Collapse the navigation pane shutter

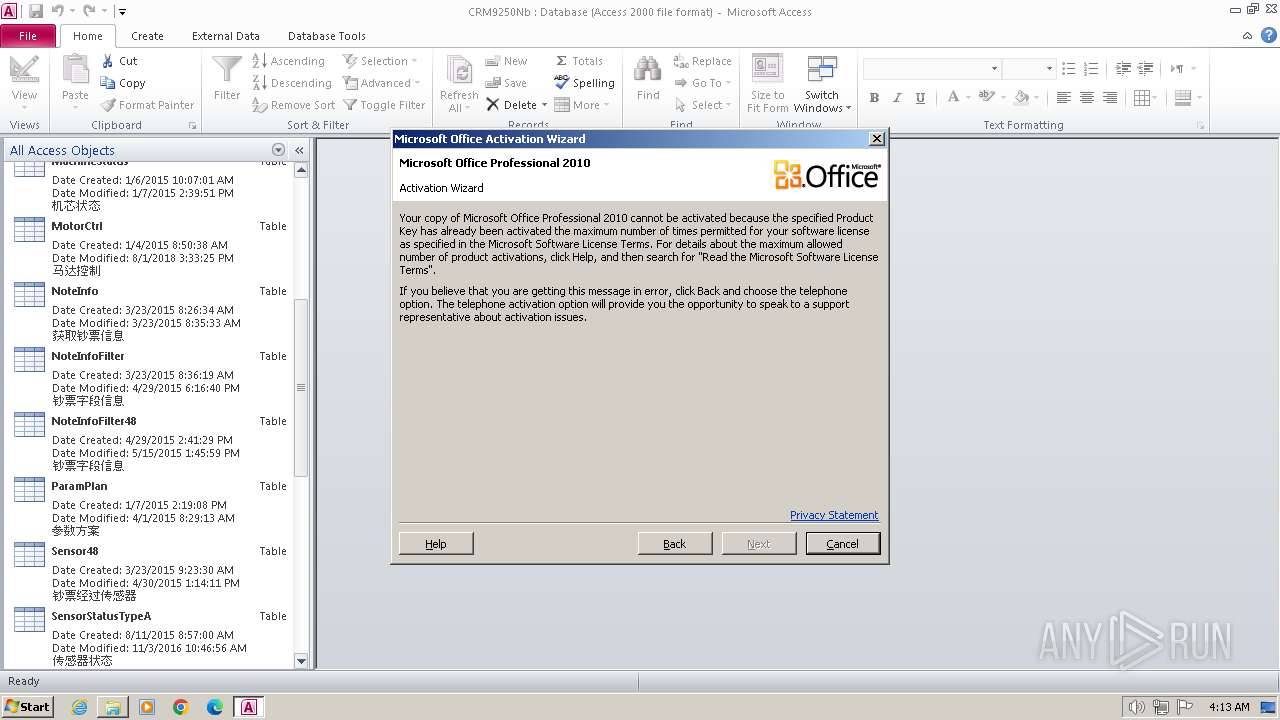pos(299,150)
